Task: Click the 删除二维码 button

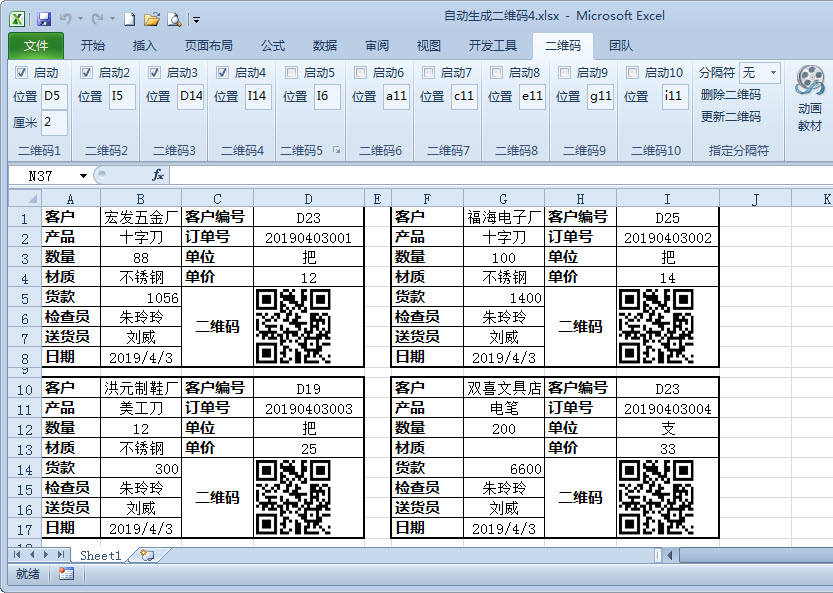Action: 730,95
